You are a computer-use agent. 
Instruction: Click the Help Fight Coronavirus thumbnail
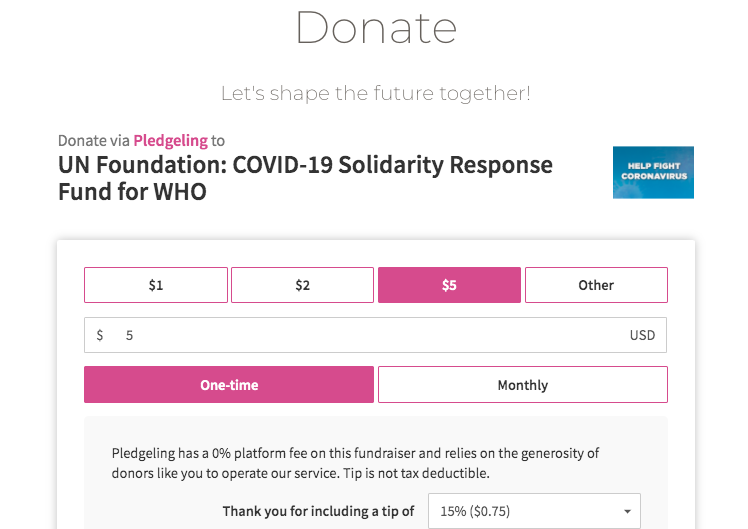pos(653,172)
